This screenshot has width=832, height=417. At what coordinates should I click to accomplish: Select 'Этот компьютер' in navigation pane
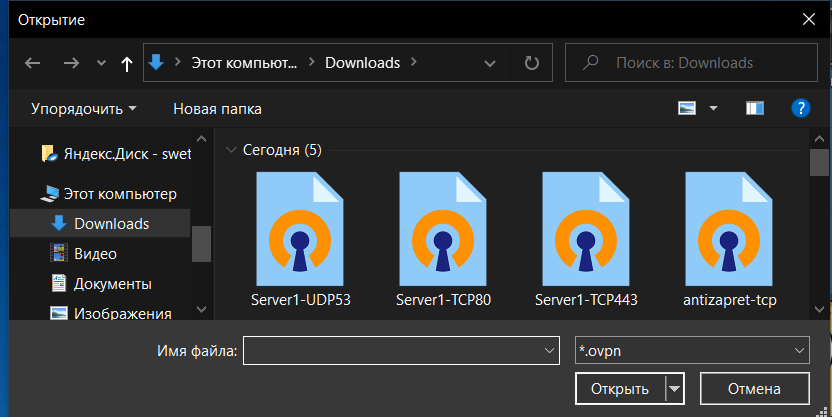109,194
